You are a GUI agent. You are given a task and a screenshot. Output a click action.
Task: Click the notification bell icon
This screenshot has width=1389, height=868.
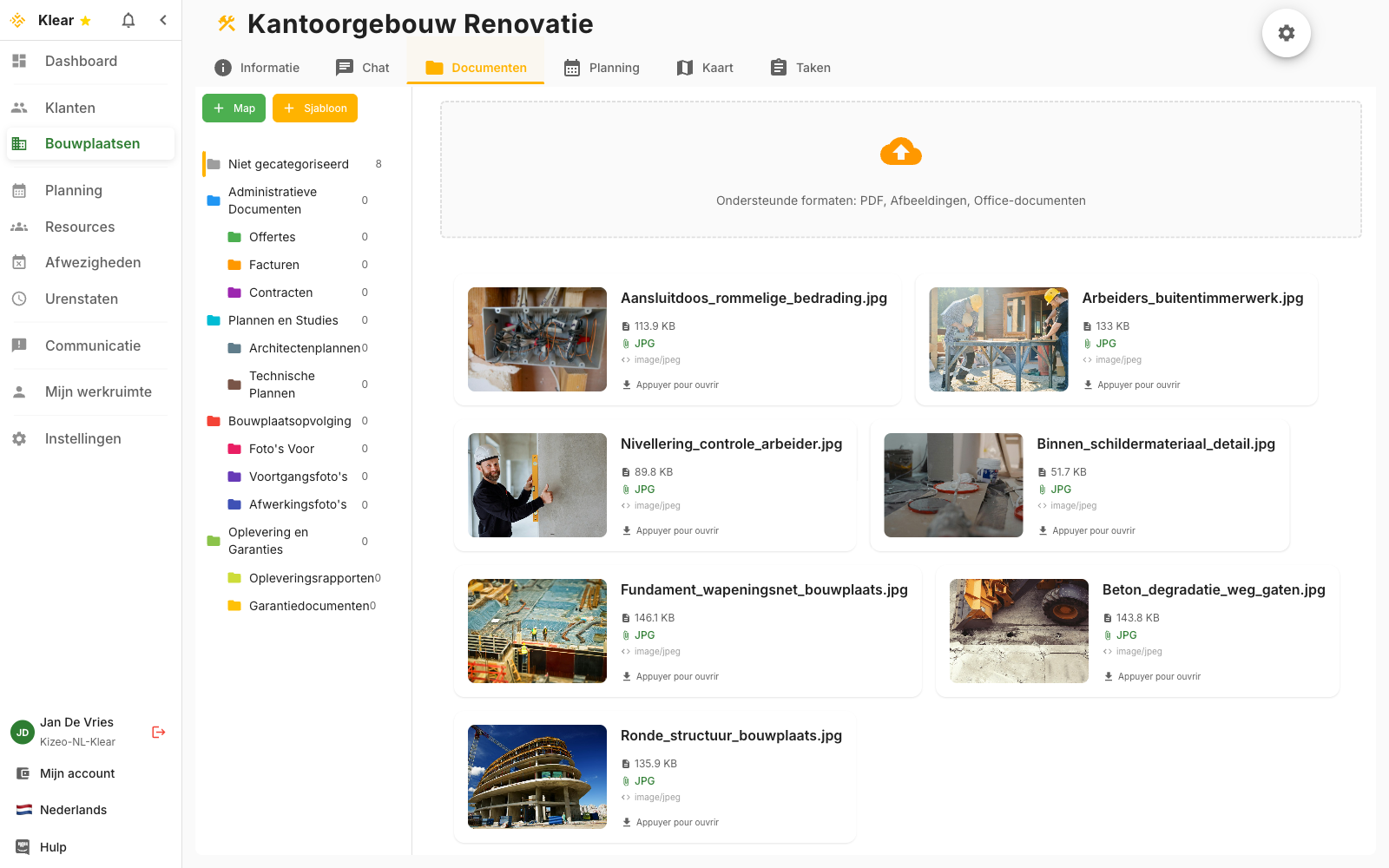(128, 20)
